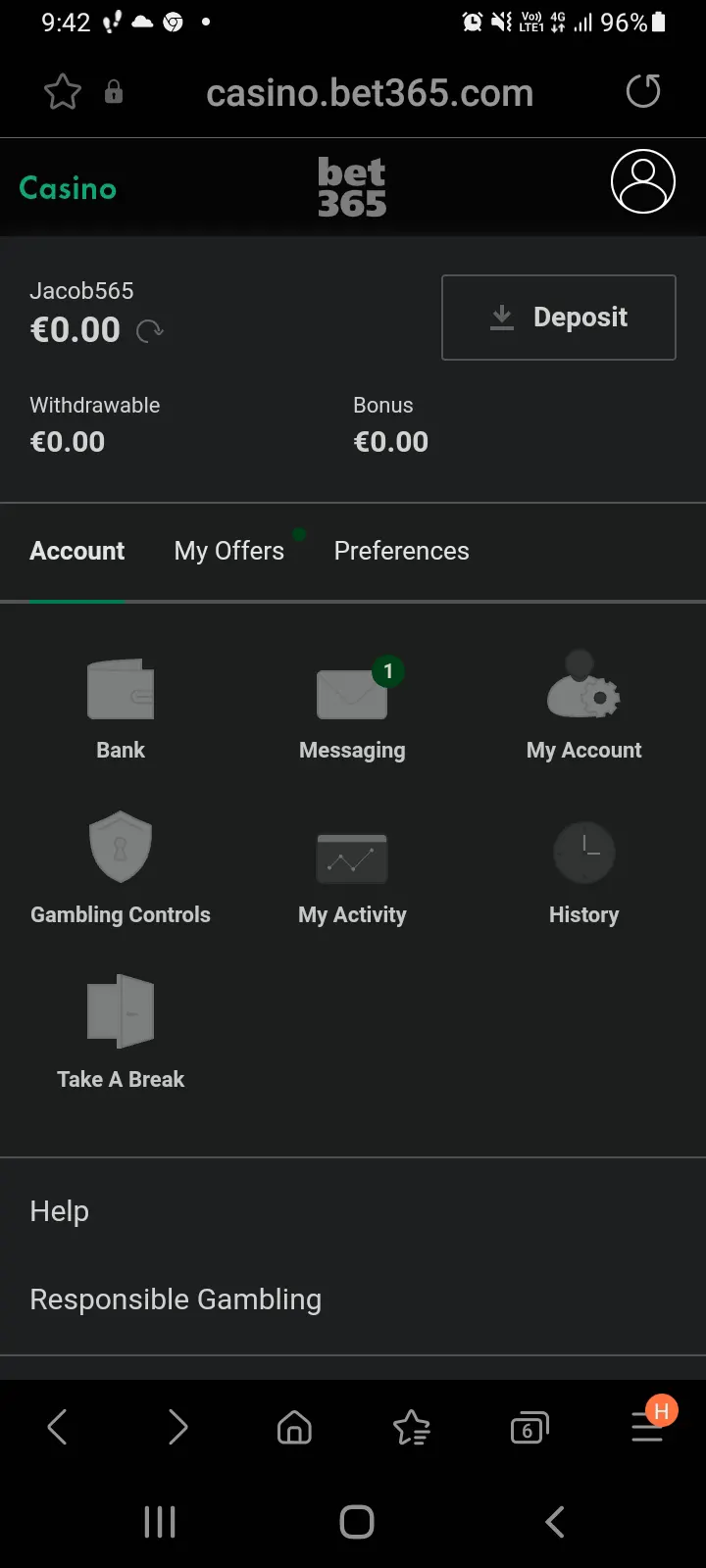Reload the page in browser
Screen dimensions: 706x1568
click(643, 92)
